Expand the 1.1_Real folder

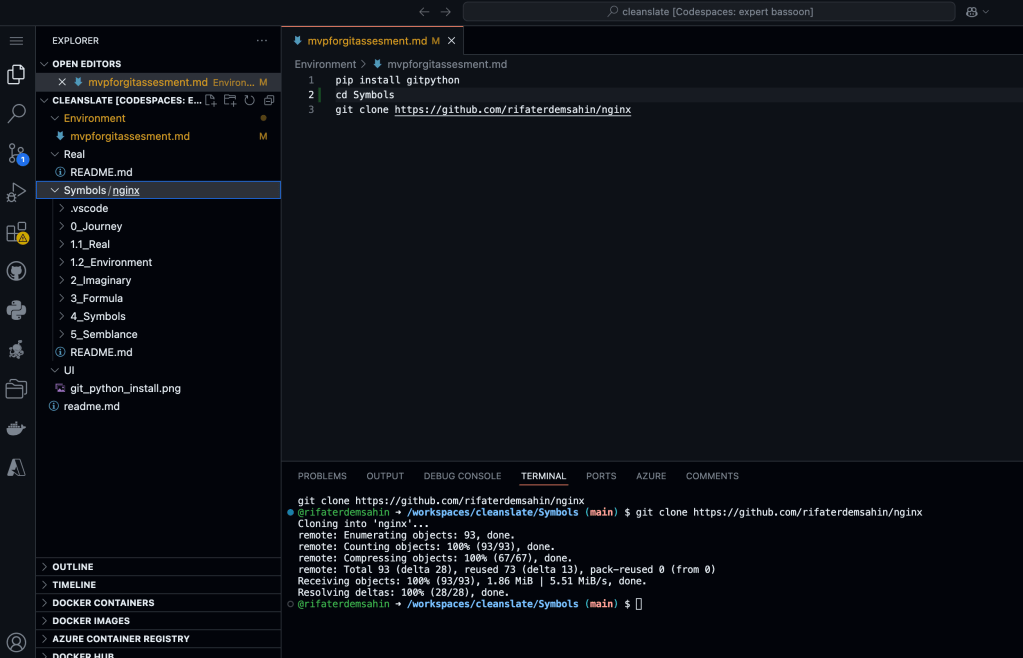[62, 244]
